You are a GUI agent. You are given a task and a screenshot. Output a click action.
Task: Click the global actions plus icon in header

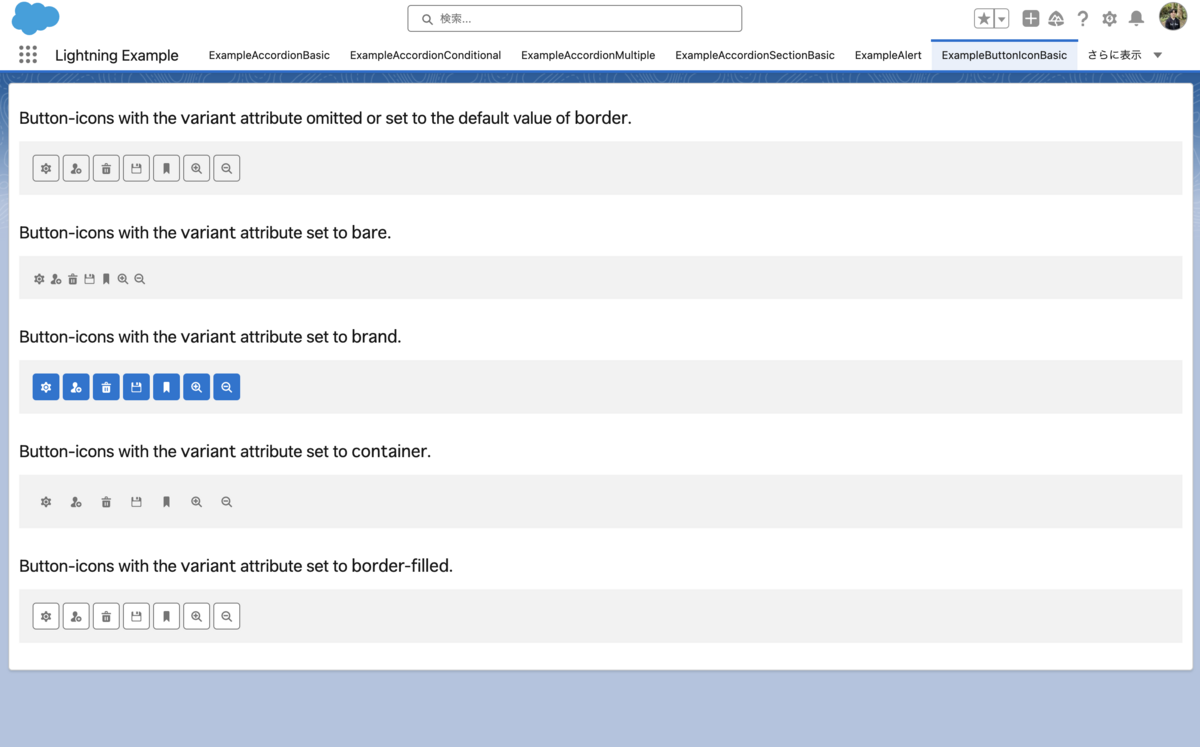(x=1030, y=18)
